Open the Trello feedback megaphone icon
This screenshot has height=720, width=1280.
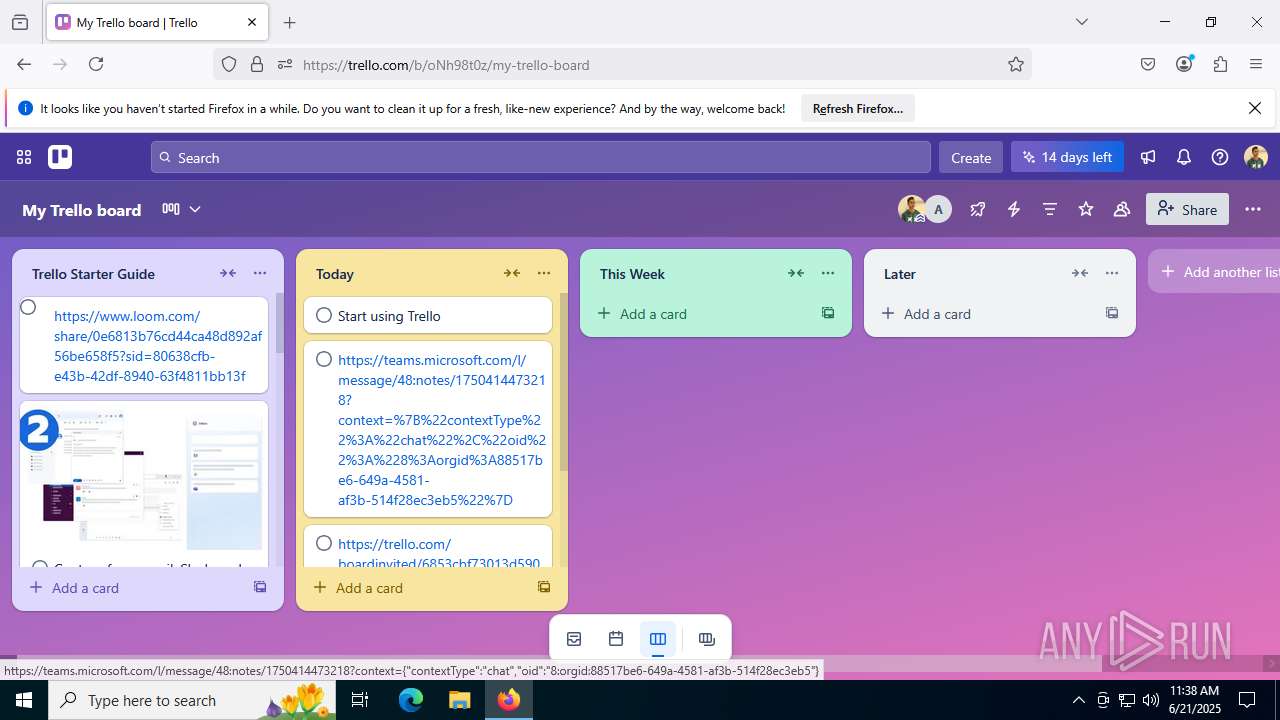click(x=1148, y=157)
